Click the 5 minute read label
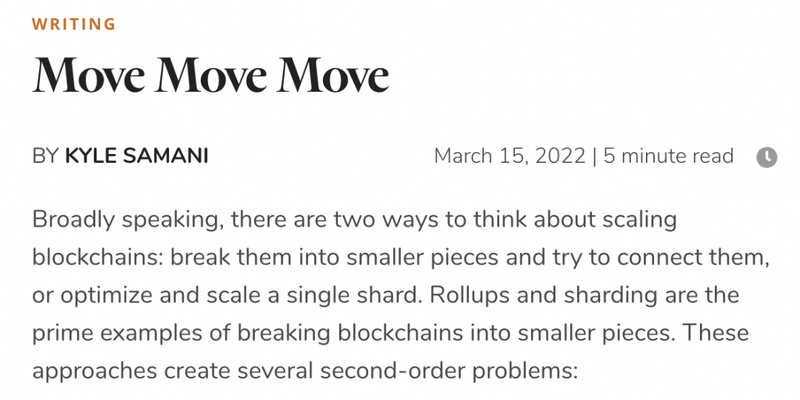This screenshot has width=800, height=400. (x=669, y=157)
